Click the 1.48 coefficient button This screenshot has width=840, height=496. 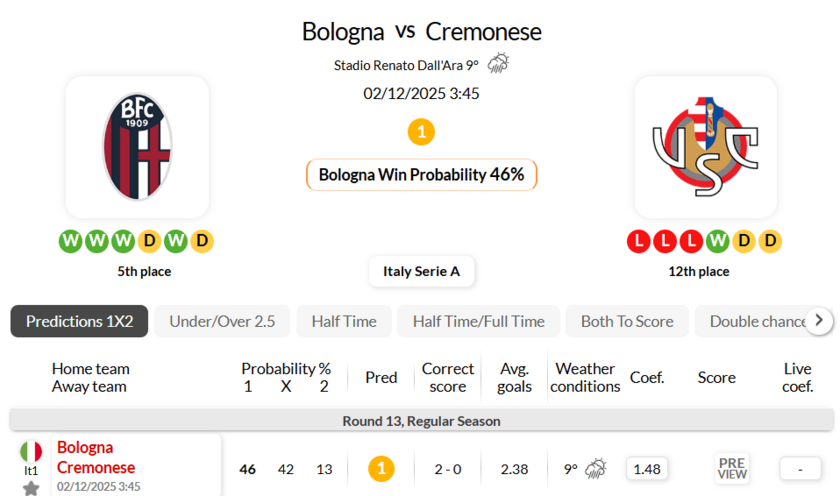point(647,468)
